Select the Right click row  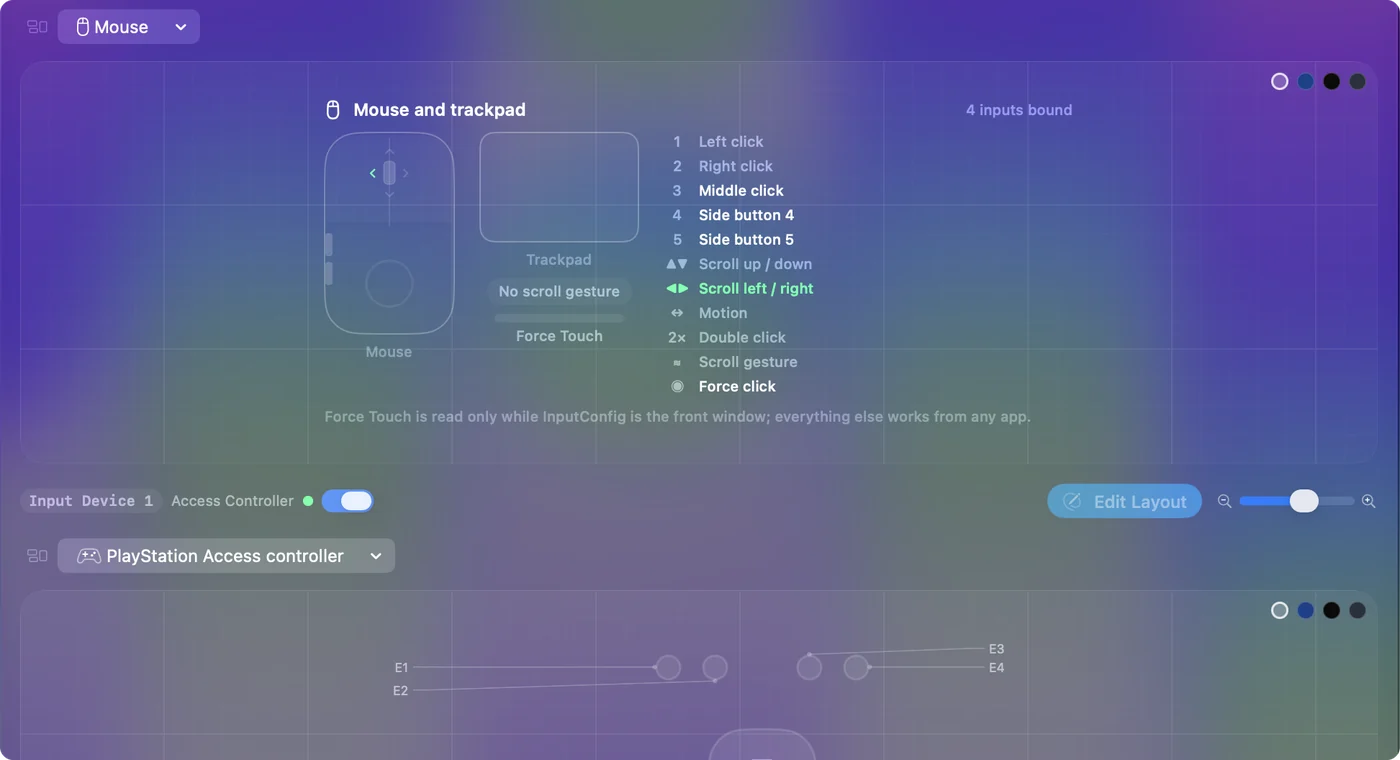[721, 166]
